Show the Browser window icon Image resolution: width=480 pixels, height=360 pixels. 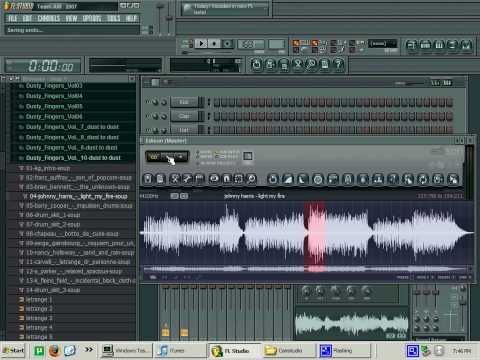coord(452,45)
